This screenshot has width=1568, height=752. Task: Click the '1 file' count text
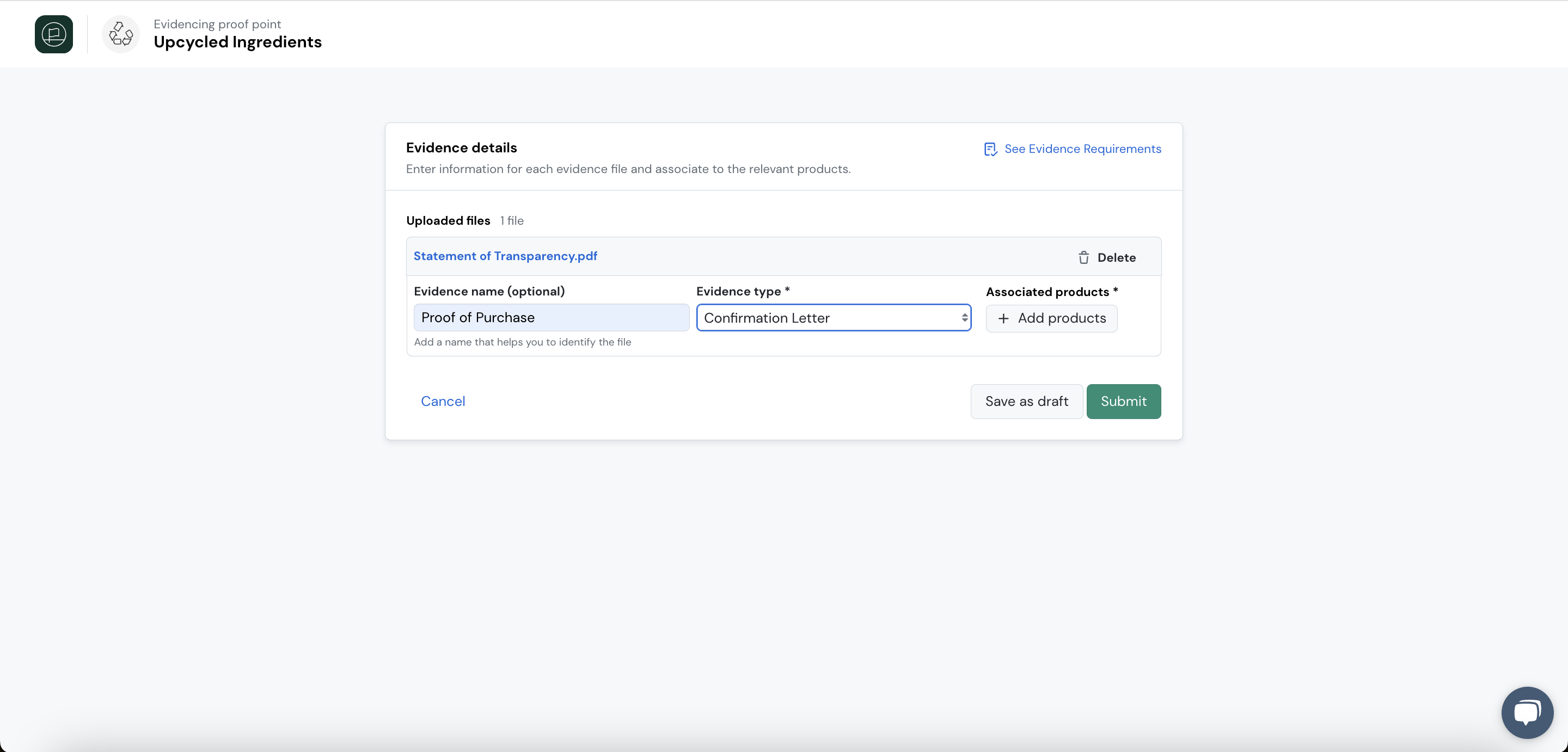511,221
